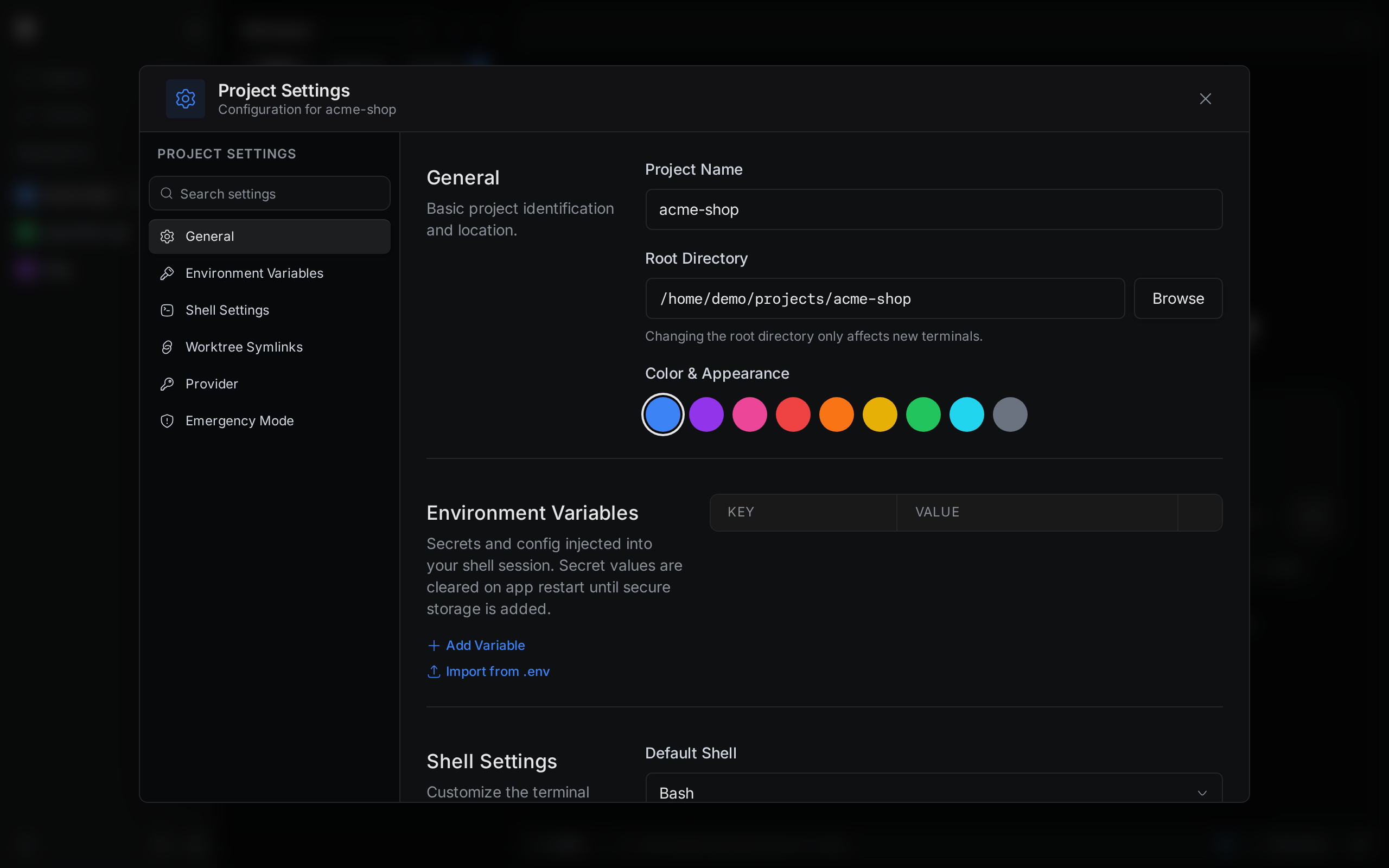Screen dimensions: 1389x868
Task: Set project color to green
Action: pyautogui.click(x=923, y=414)
